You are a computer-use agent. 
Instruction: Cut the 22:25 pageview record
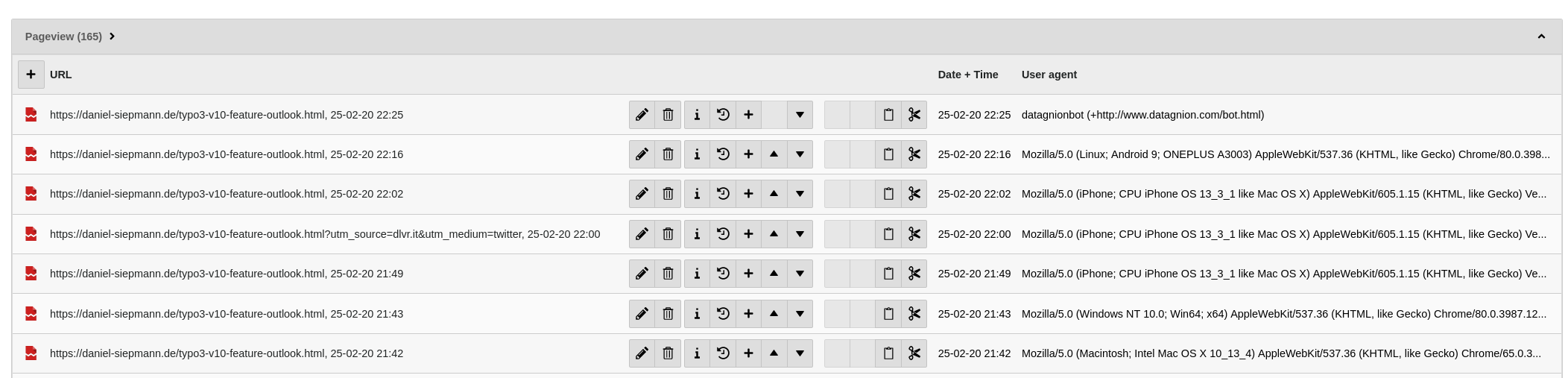pos(914,115)
